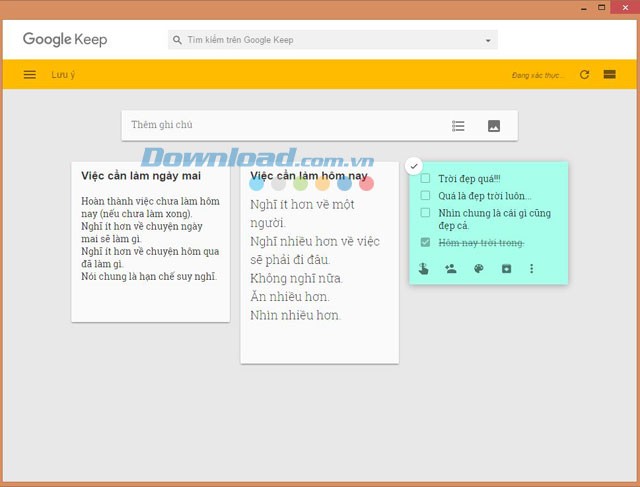Add collaborator to the green note
Screen dimensions: 640x487
pyautogui.click(x=451, y=268)
